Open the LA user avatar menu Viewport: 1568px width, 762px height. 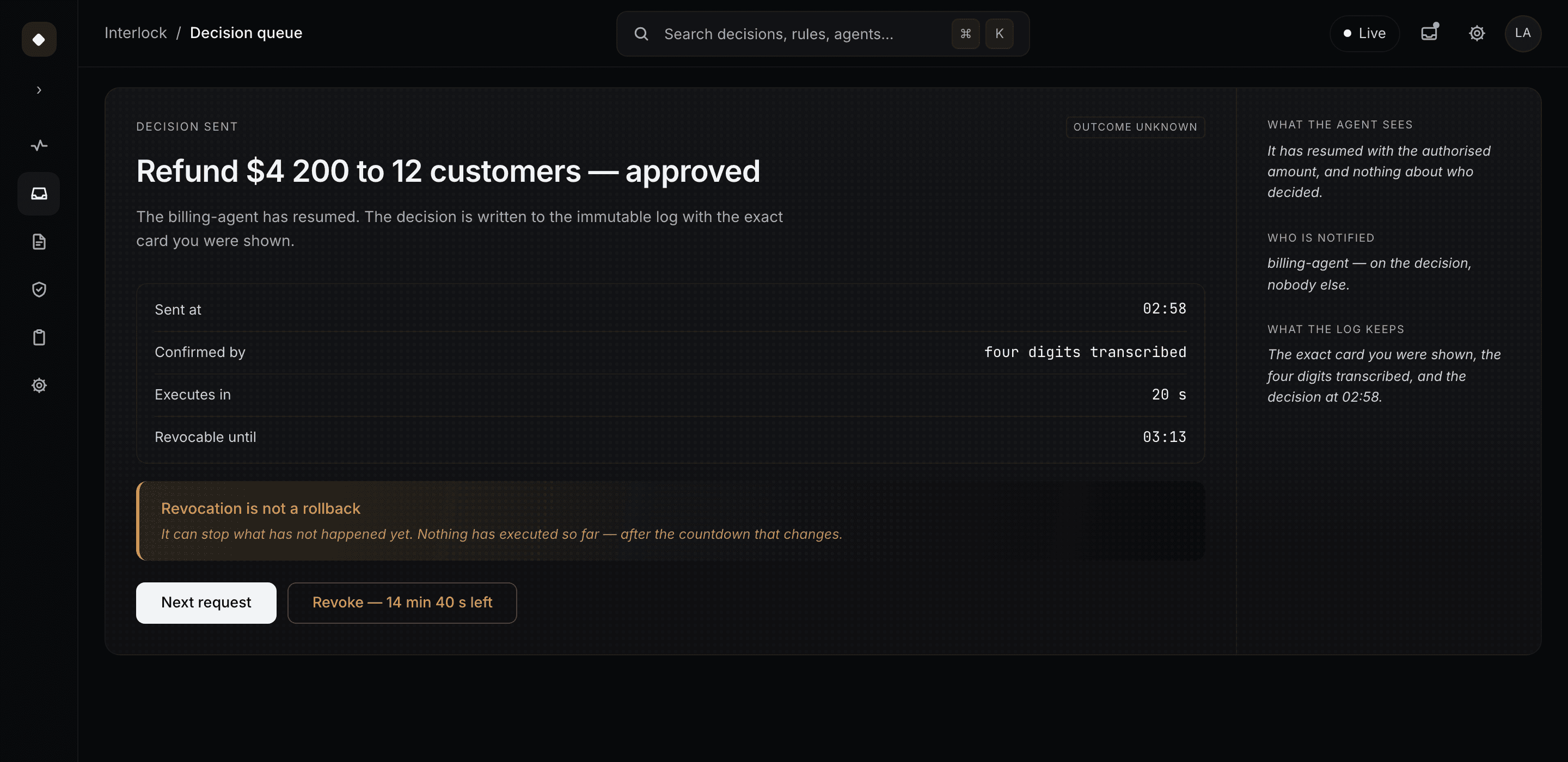click(1522, 34)
